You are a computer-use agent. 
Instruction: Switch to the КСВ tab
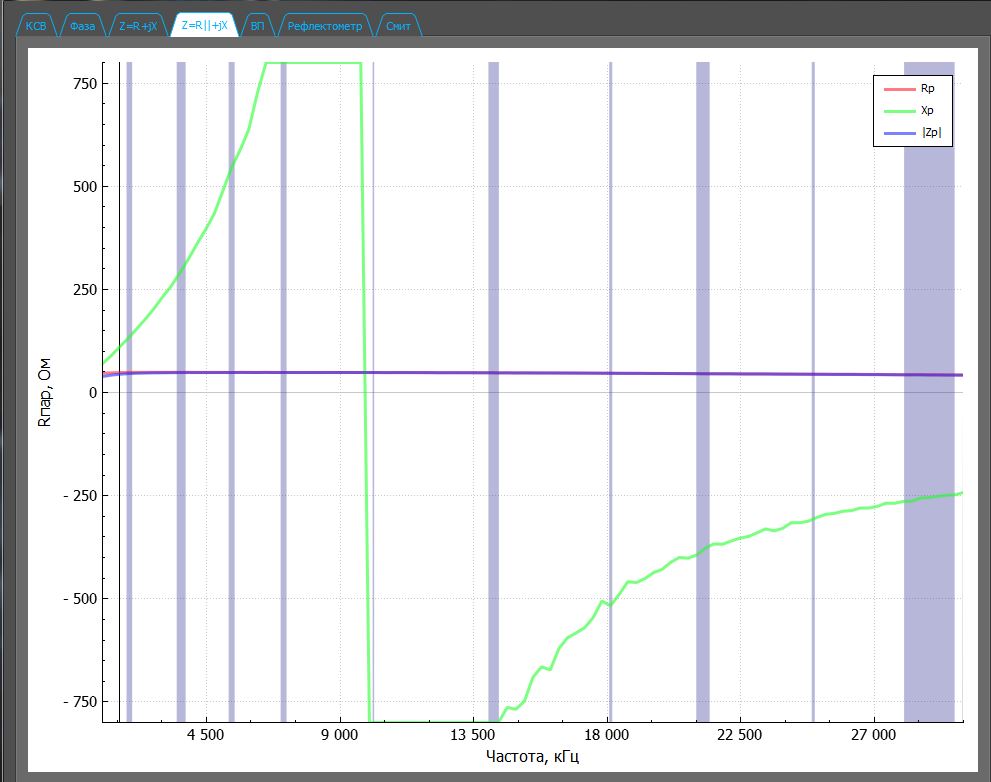click(x=36, y=26)
